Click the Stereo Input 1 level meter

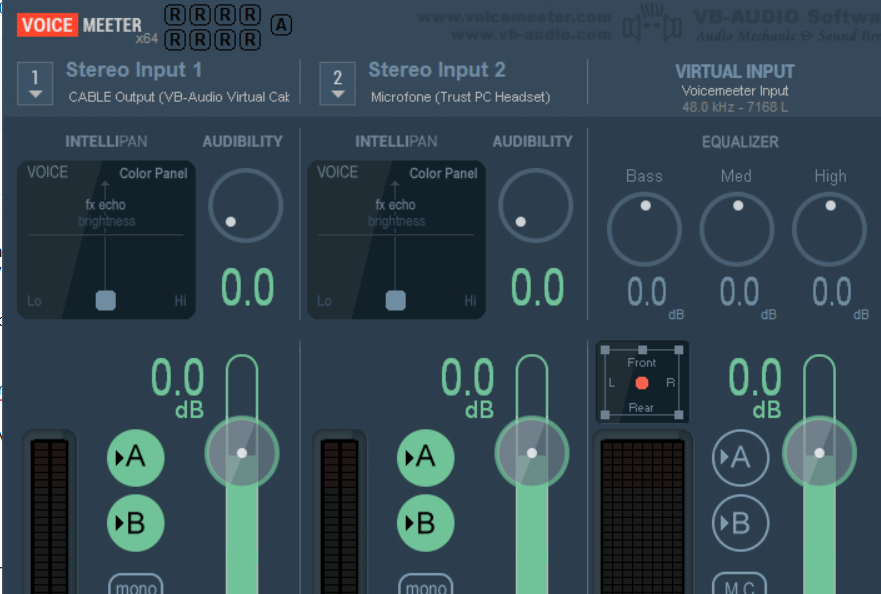[x=49, y=513]
